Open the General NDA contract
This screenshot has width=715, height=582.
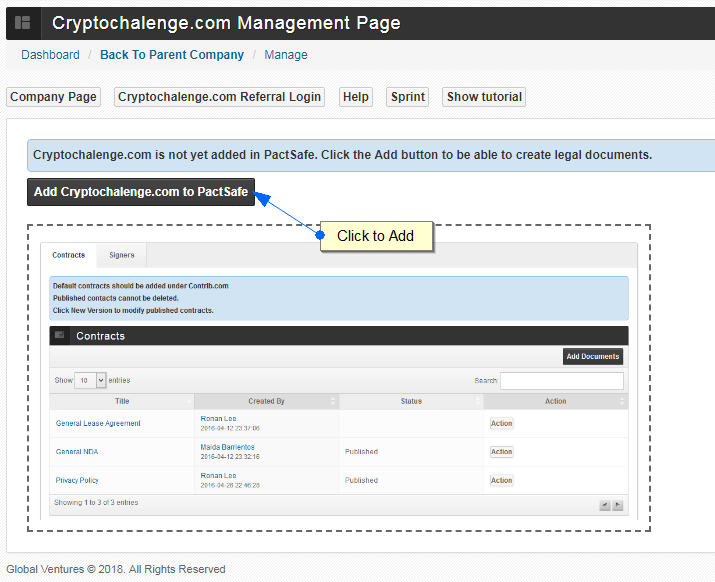coord(77,452)
